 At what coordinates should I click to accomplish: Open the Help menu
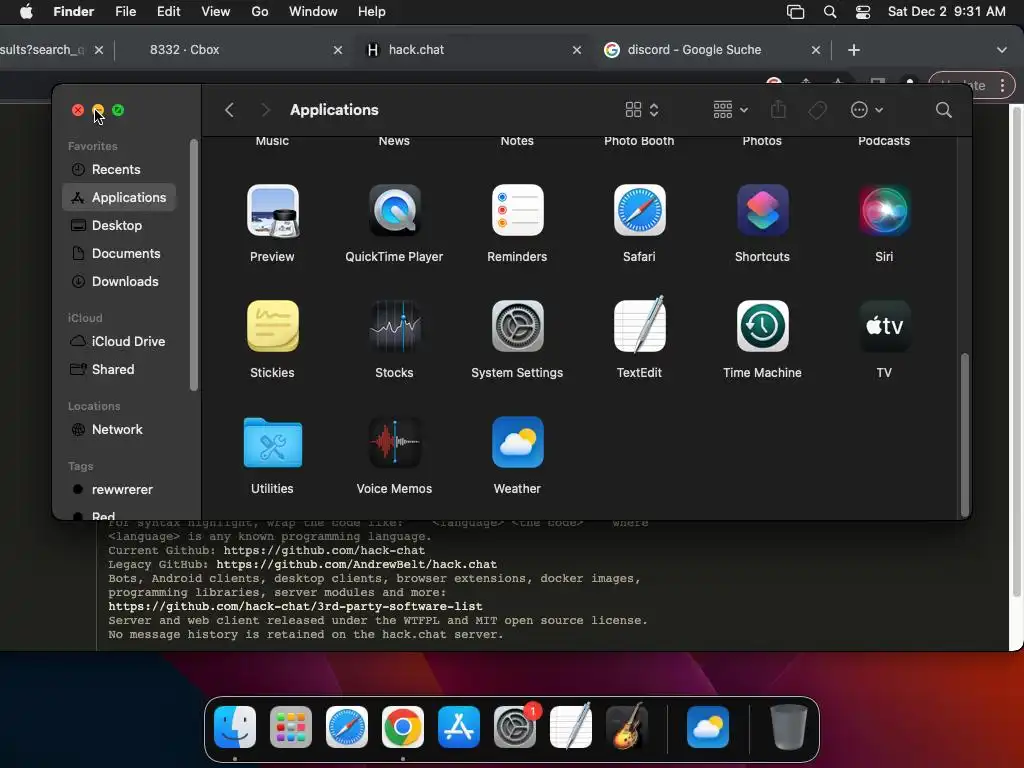pos(372,12)
